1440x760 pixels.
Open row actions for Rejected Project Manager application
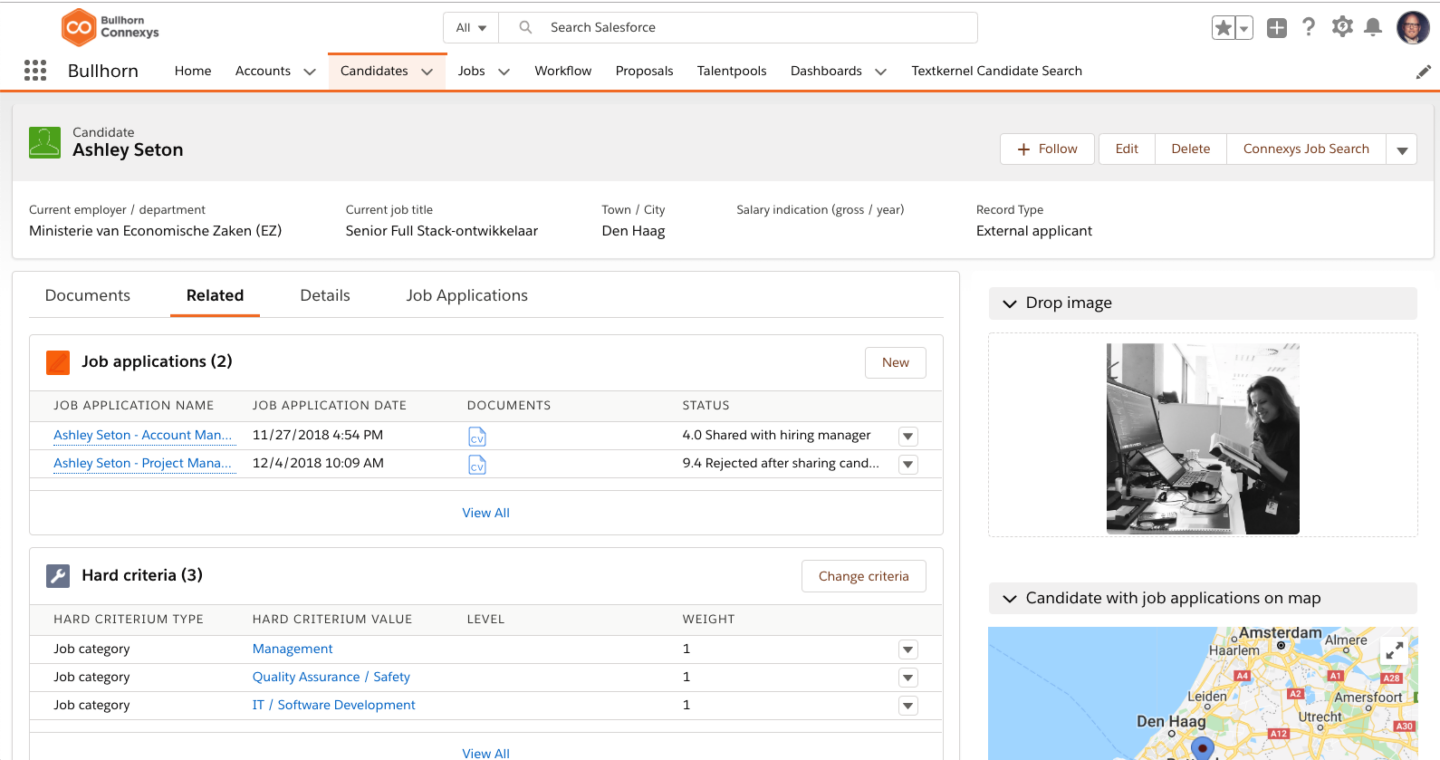(x=908, y=464)
